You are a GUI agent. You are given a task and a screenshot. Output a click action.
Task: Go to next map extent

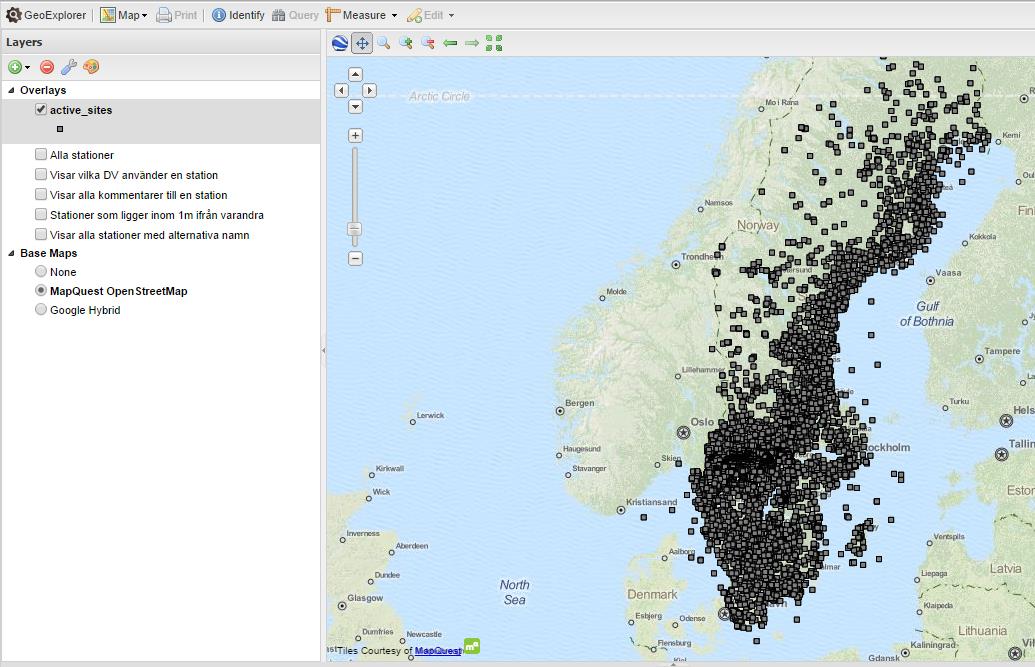click(x=471, y=43)
